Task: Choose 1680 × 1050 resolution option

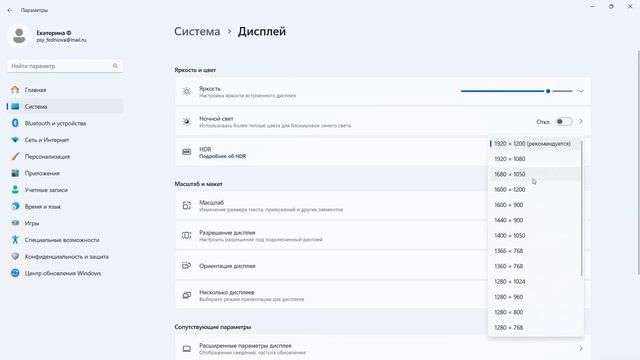Action: 534,174
